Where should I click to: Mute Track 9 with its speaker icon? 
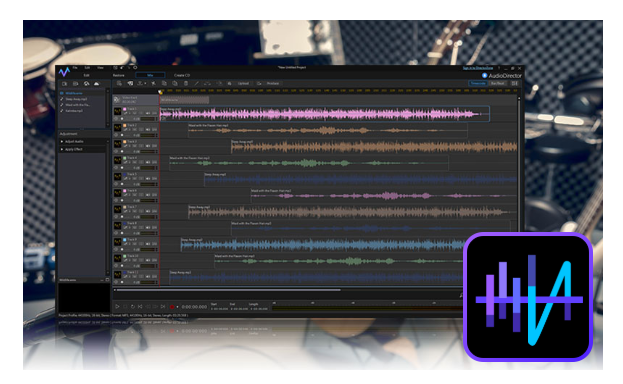pyautogui.click(x=148, y=244)
